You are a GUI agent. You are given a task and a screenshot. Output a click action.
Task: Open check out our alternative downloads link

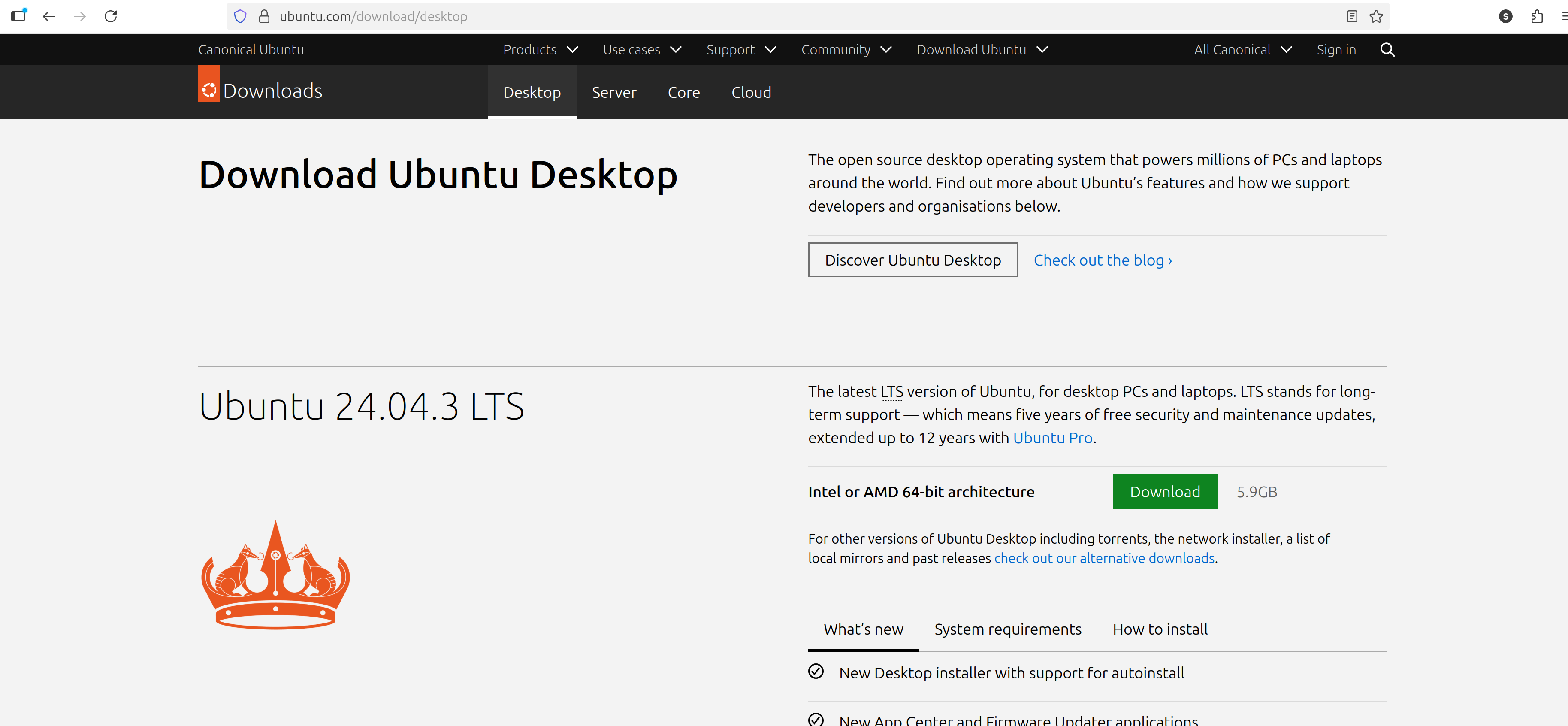[1104, 558]
